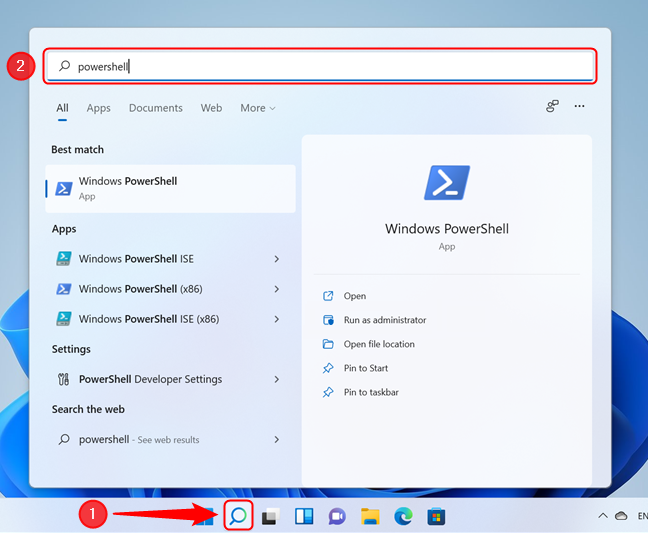Image resolution: width=648 pixels, height=533 pixels.
Task: Click the Pin to taskbar pin icon
Action: (x=328, y=392)
